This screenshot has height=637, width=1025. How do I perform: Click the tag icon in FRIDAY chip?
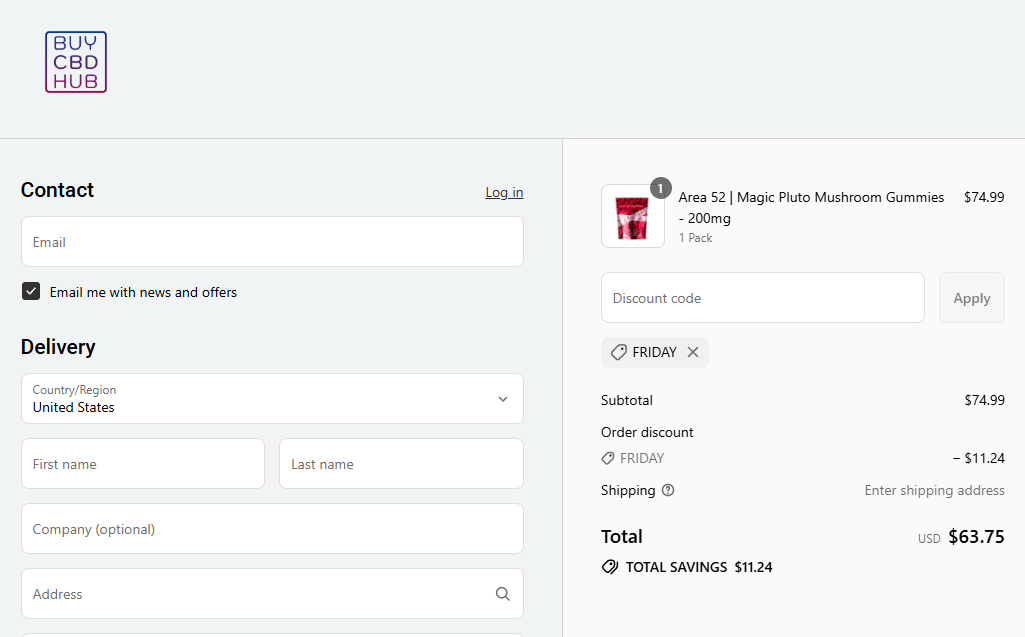(618, 352)
